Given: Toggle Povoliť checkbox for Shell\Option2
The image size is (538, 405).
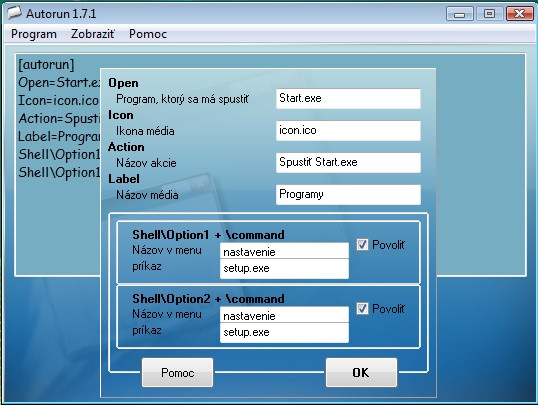Looking at the screenshot, I should click(x=362, y=309).
